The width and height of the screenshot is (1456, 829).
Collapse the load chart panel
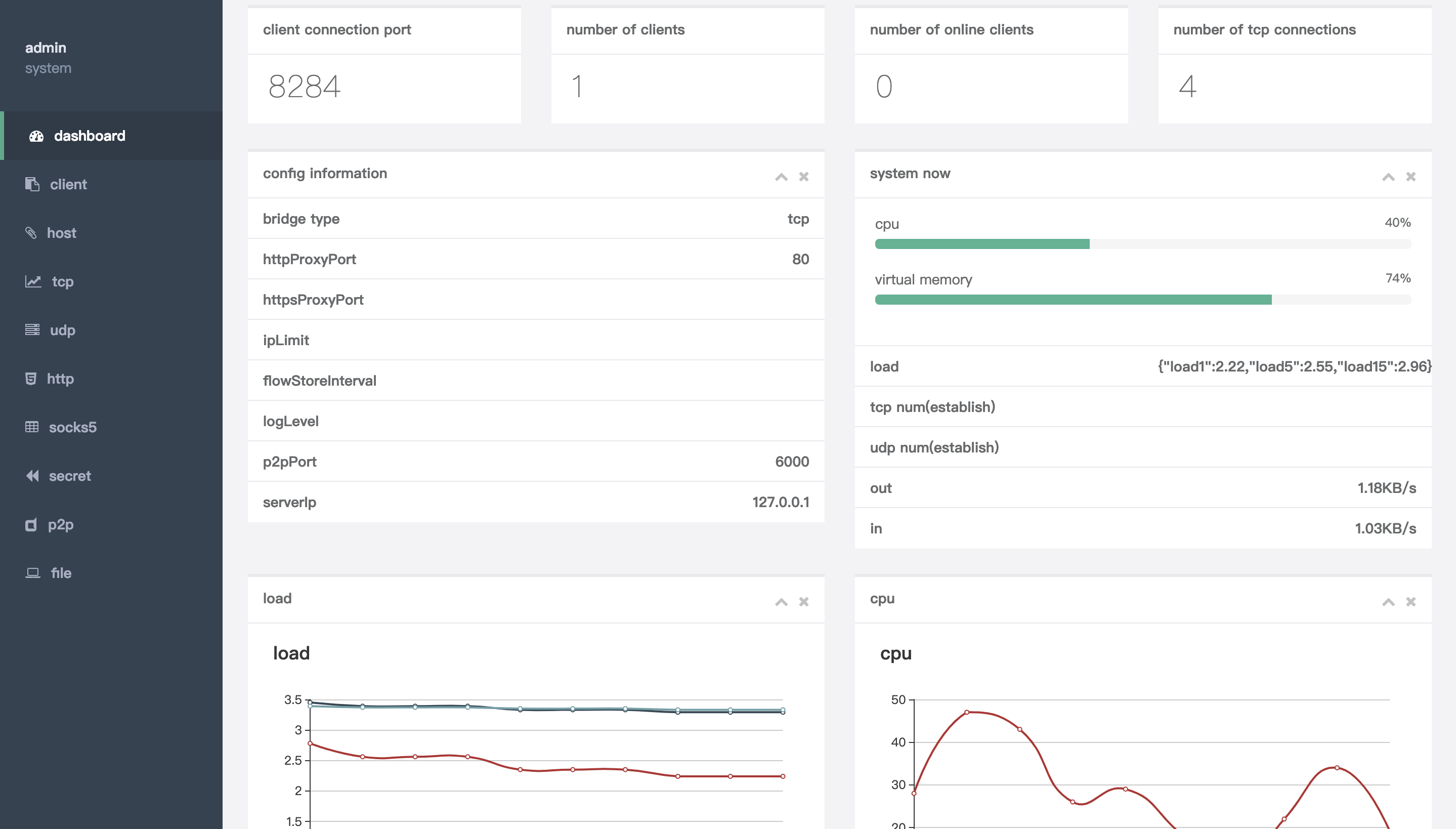tap(781, 602)
